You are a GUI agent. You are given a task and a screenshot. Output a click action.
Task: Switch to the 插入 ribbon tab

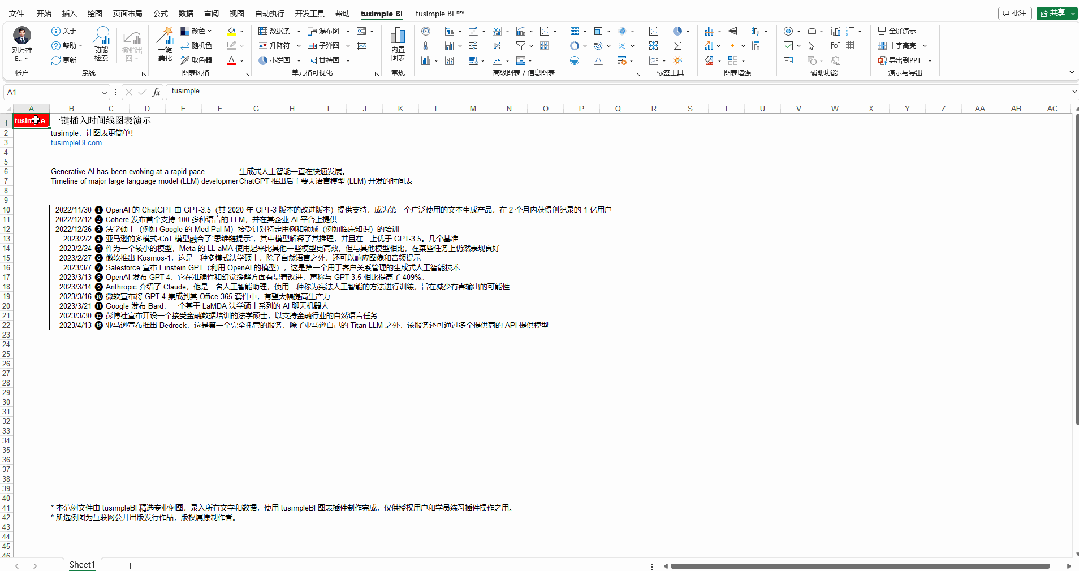coord(69,14)
